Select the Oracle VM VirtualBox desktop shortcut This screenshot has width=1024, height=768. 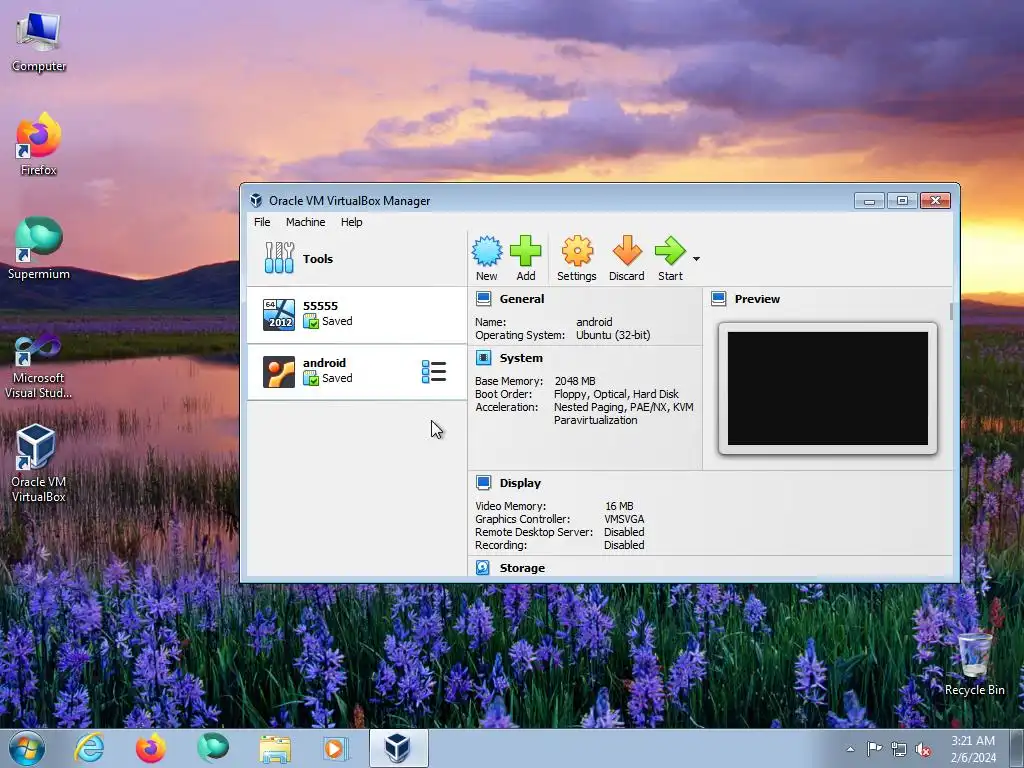(39, 464)
